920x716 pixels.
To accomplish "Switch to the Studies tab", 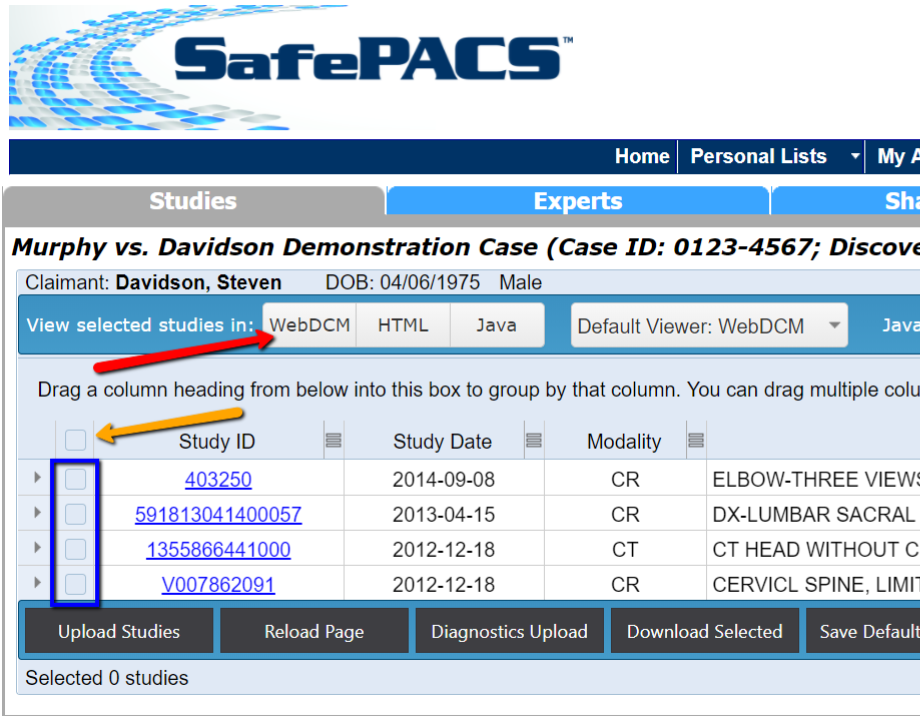I will point(193,201).
